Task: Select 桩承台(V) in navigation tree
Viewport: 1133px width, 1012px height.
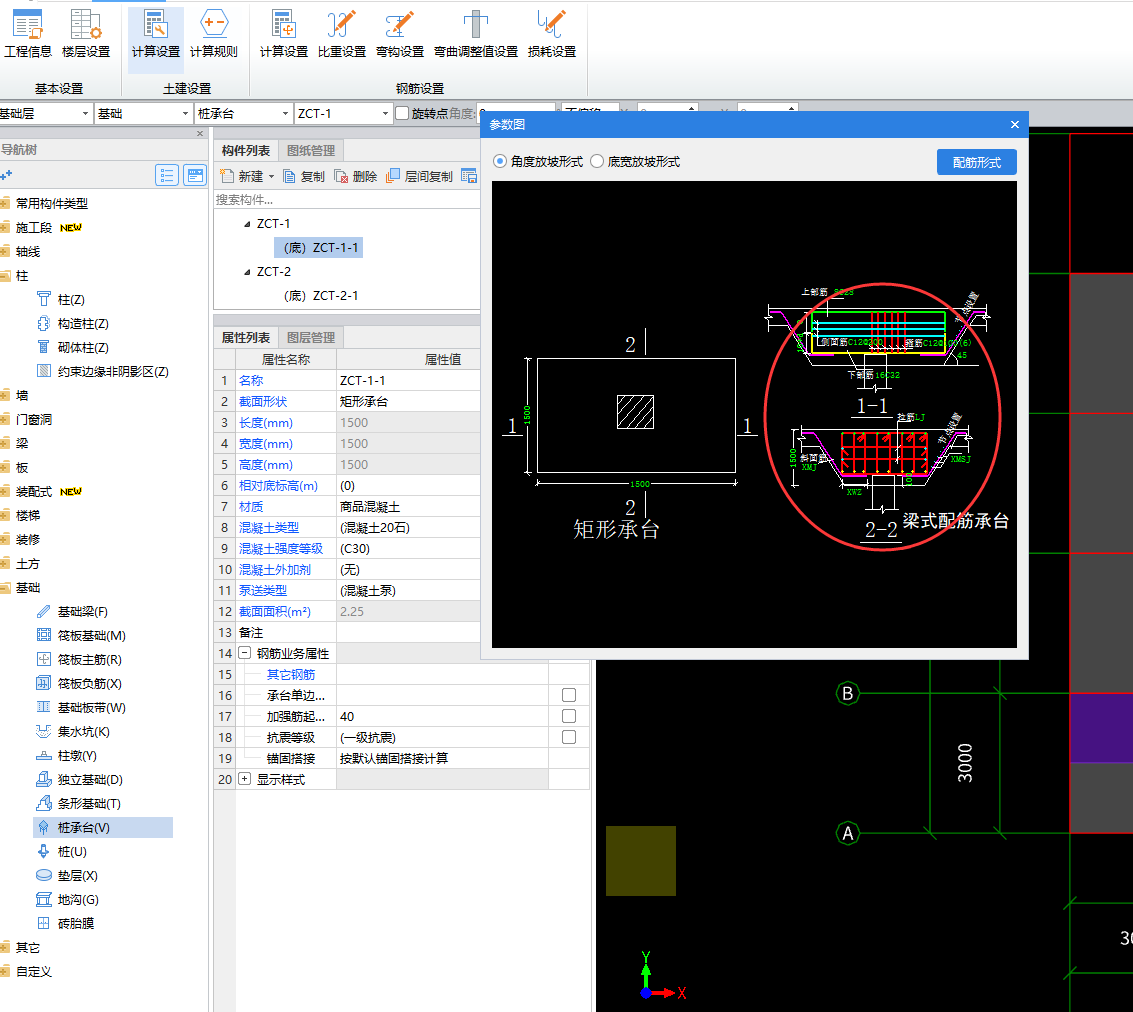Action: 103,828
